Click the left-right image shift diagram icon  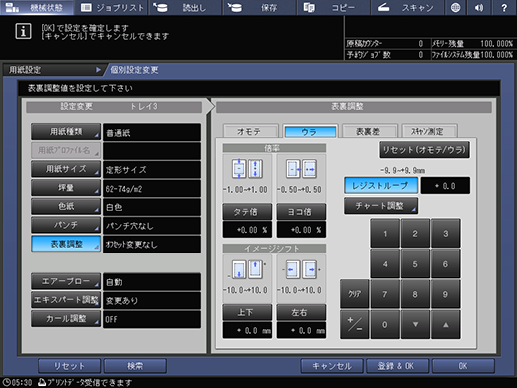(x=301, y=269)
